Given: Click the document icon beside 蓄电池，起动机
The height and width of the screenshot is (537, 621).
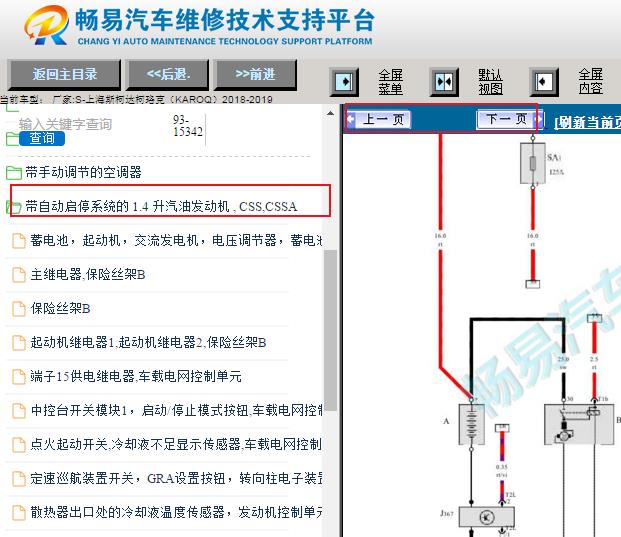Looking at the screenshot, I should tap(19, 241).
